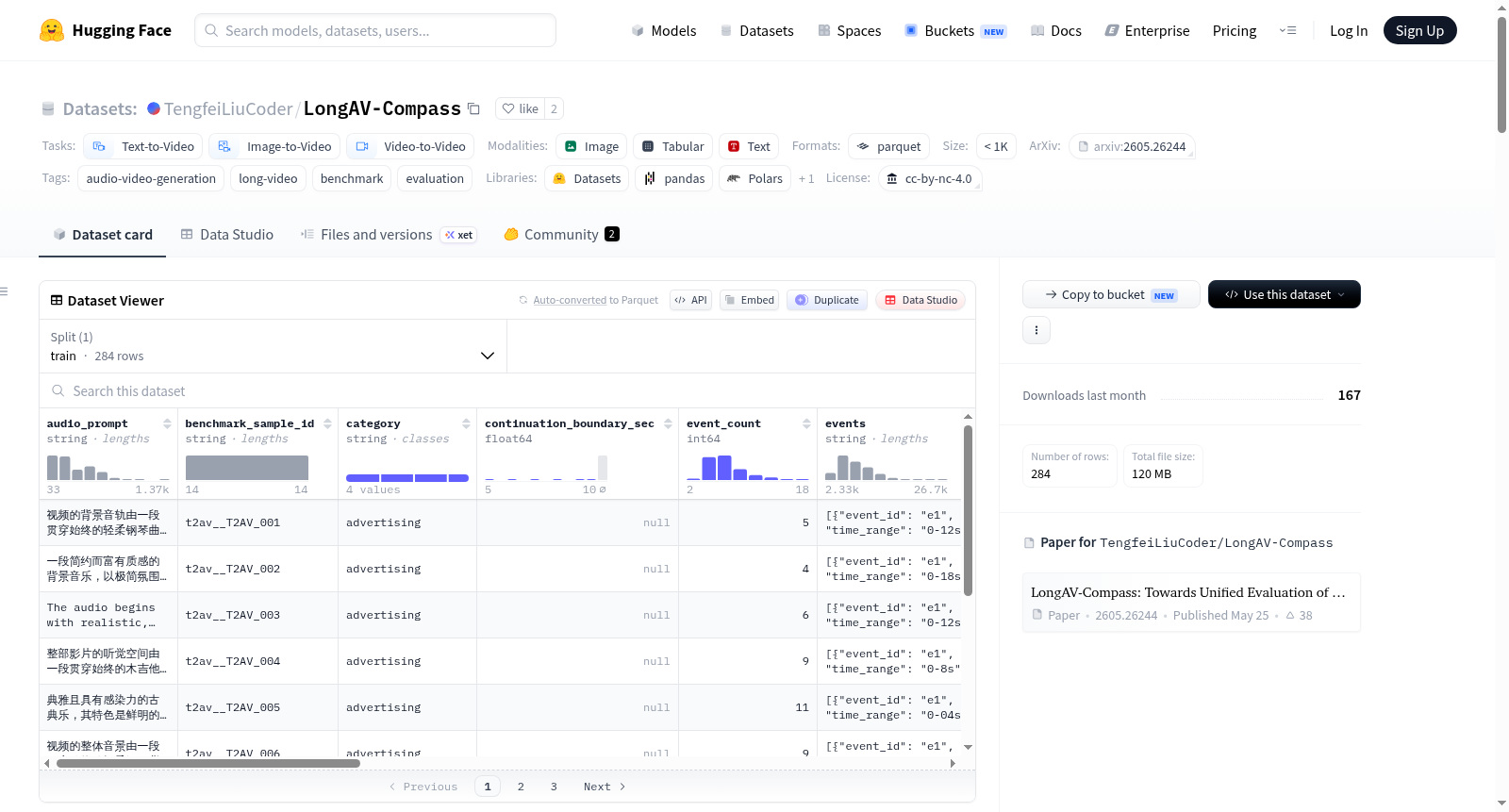1509x812 pixels.
Task: Switch to the Dataset card tab
Action: coord(102,235)
